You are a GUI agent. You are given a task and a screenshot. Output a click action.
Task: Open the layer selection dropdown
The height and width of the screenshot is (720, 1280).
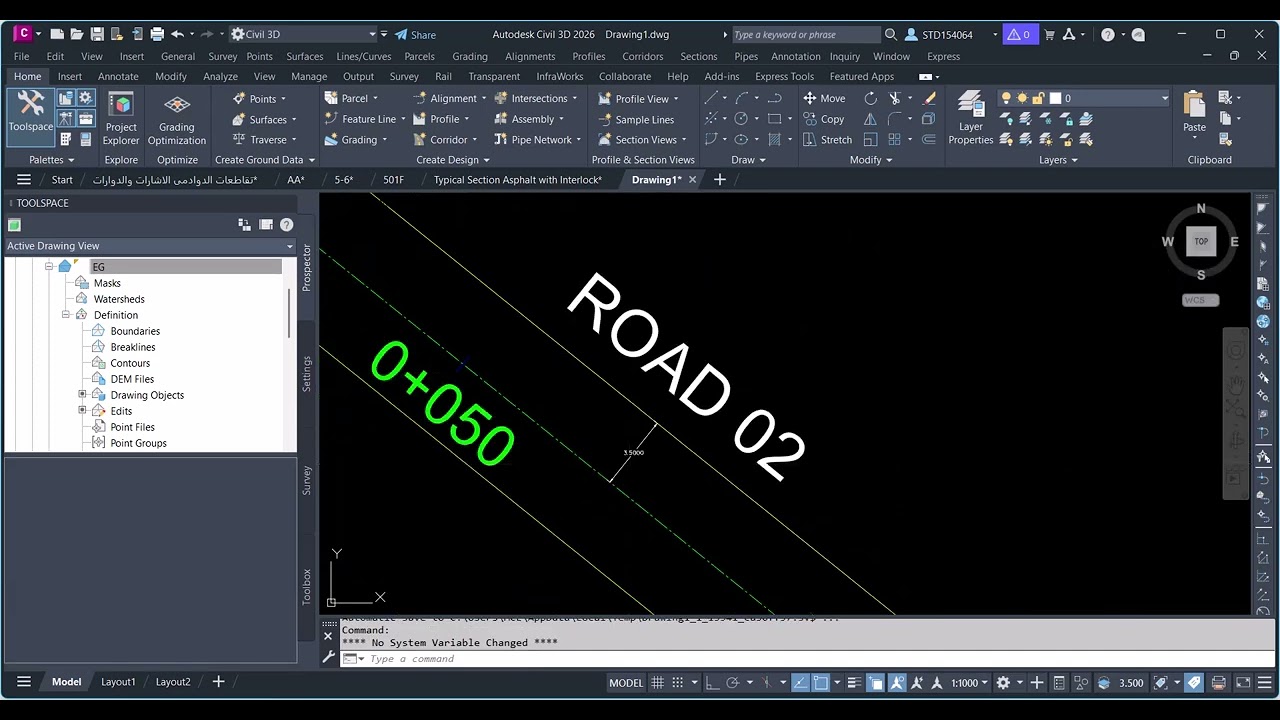click(1084, 98)
